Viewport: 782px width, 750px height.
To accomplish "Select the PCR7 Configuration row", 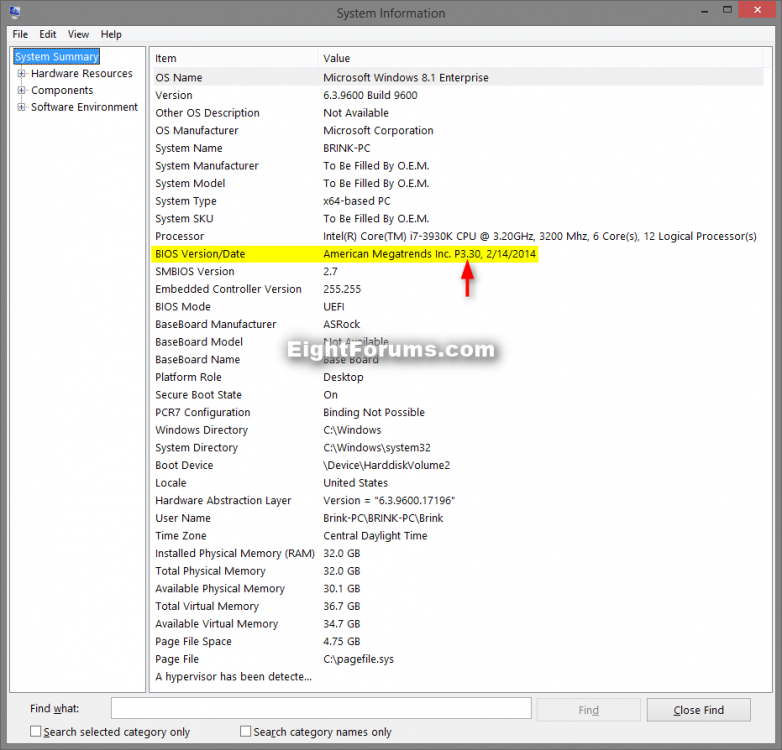I will [457, 412].
